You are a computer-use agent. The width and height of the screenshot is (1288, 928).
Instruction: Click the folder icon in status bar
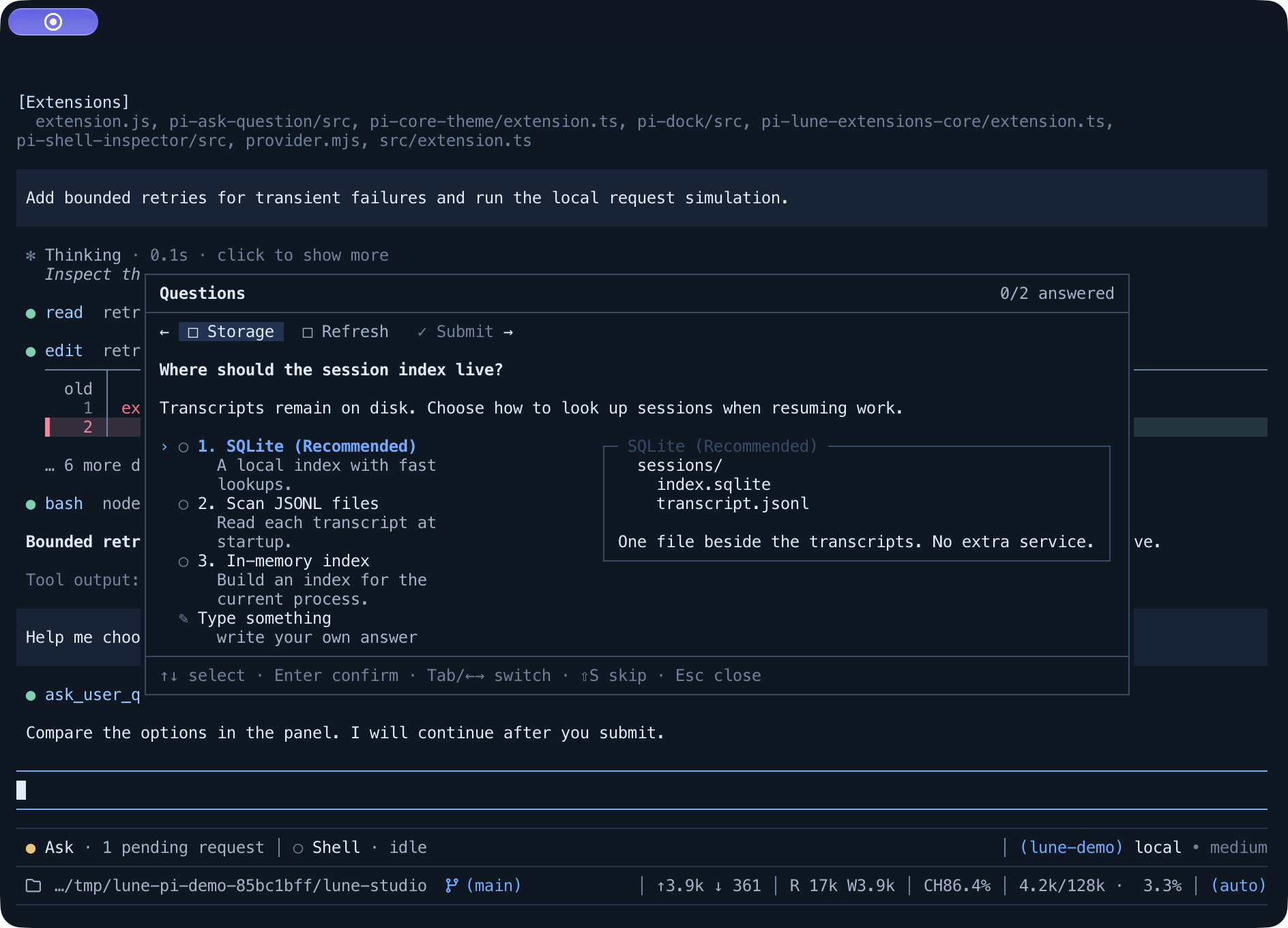[33, 886]
